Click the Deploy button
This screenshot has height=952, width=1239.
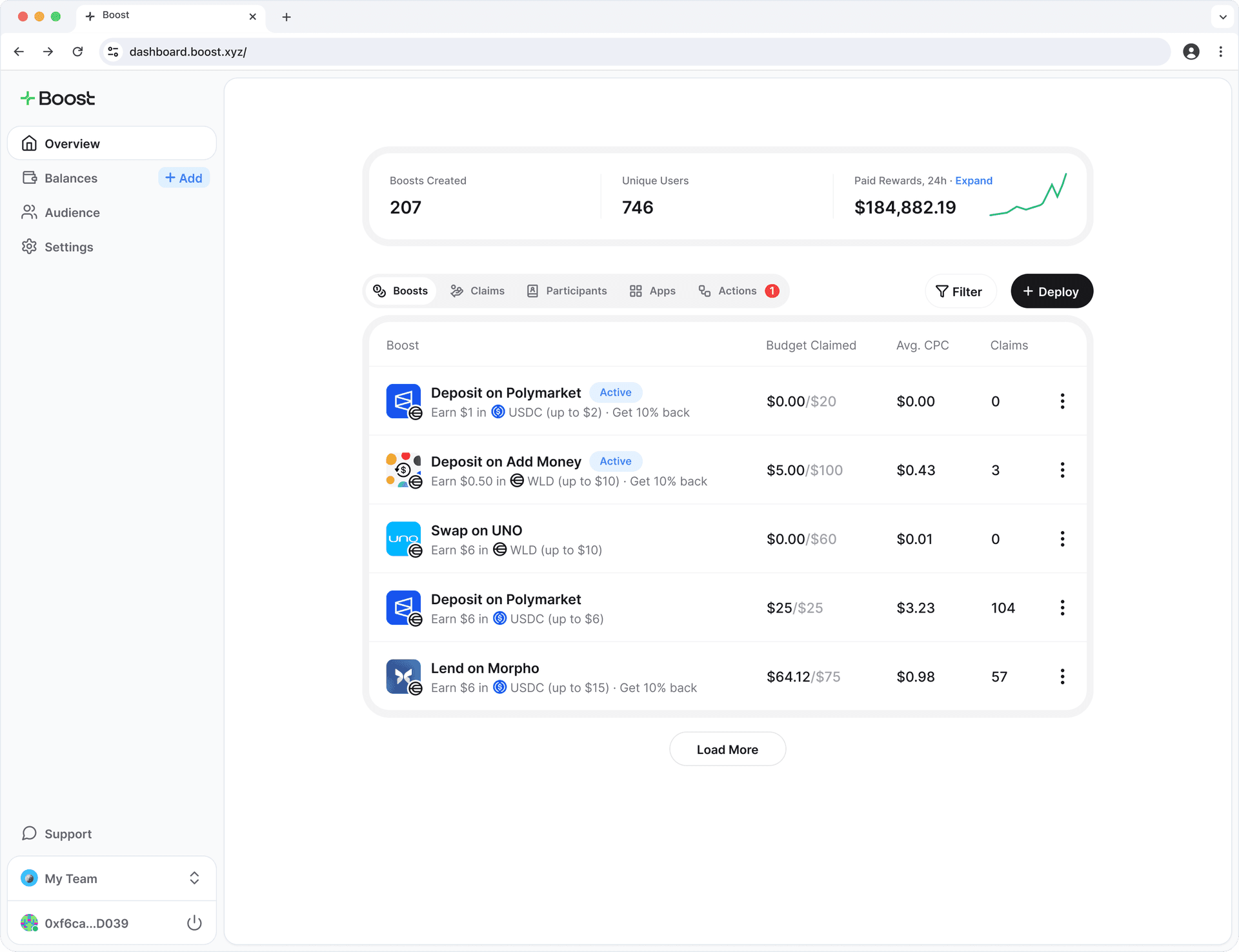1051,291
